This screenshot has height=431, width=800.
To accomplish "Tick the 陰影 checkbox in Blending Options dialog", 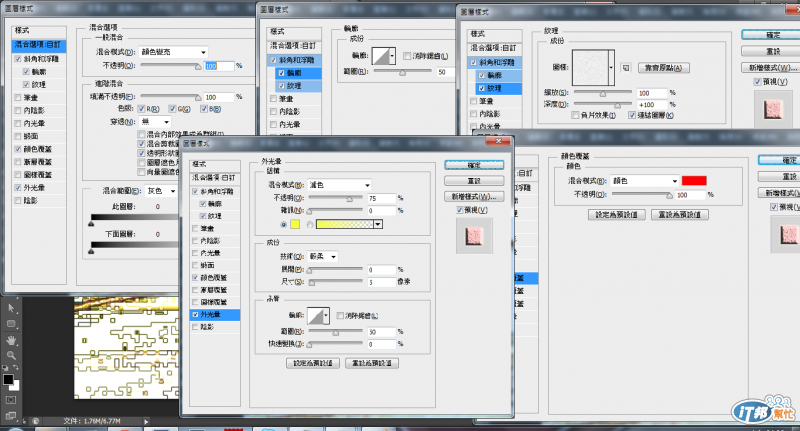I will [18, 200].
